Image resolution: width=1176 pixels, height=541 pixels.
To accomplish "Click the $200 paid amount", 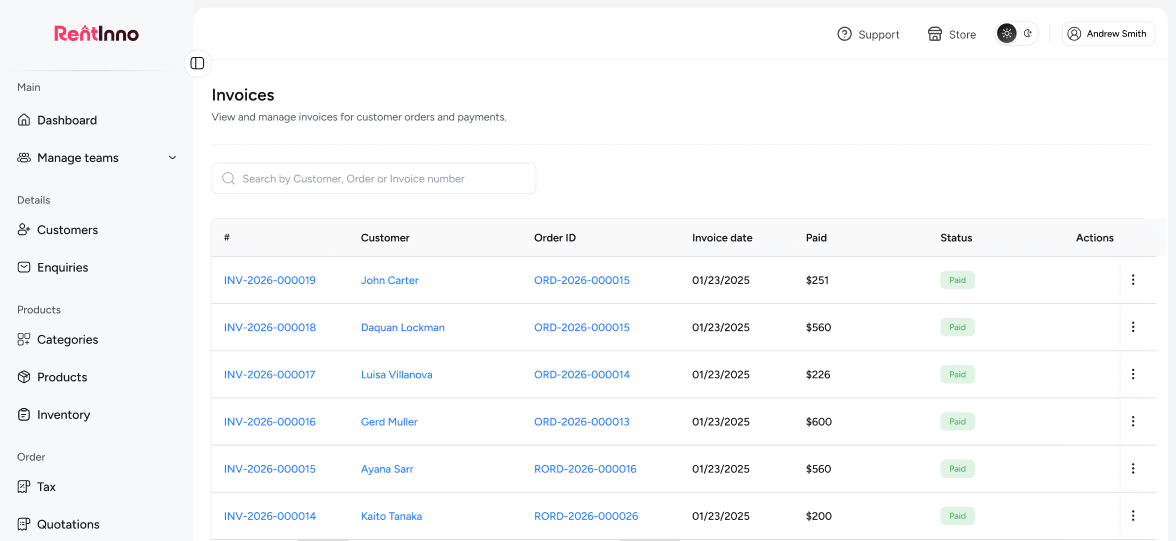I will point(819,516).
